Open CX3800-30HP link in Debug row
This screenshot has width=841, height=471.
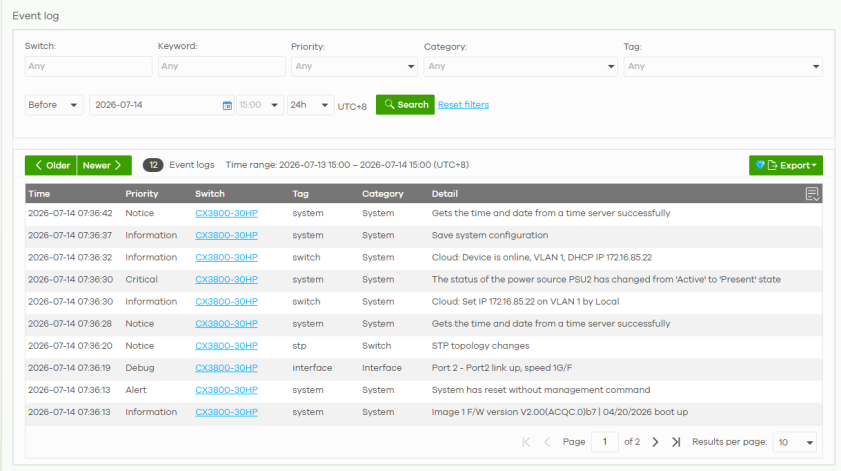(226, 367)
